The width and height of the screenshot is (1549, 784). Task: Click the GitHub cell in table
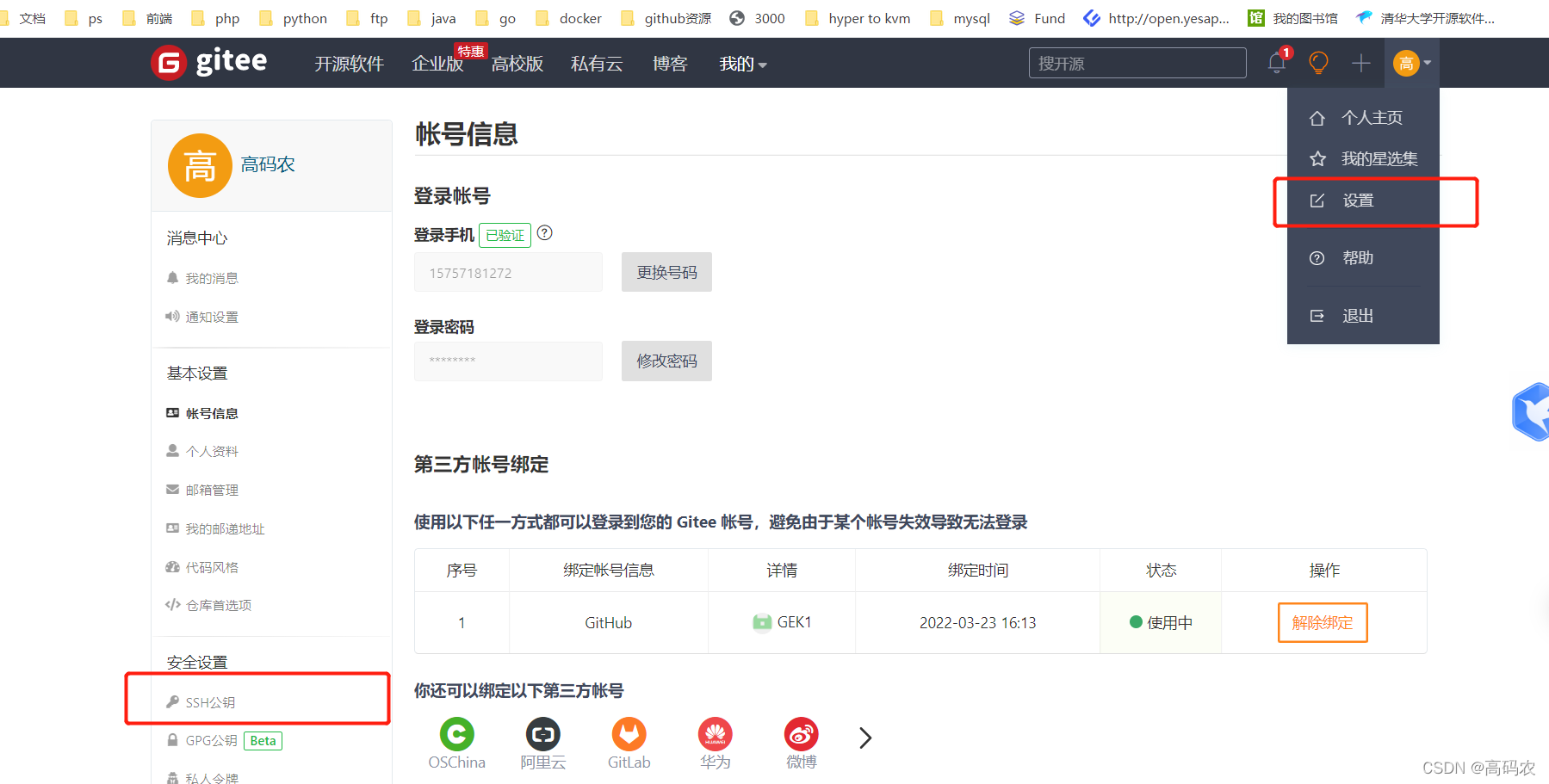(609, 622)
